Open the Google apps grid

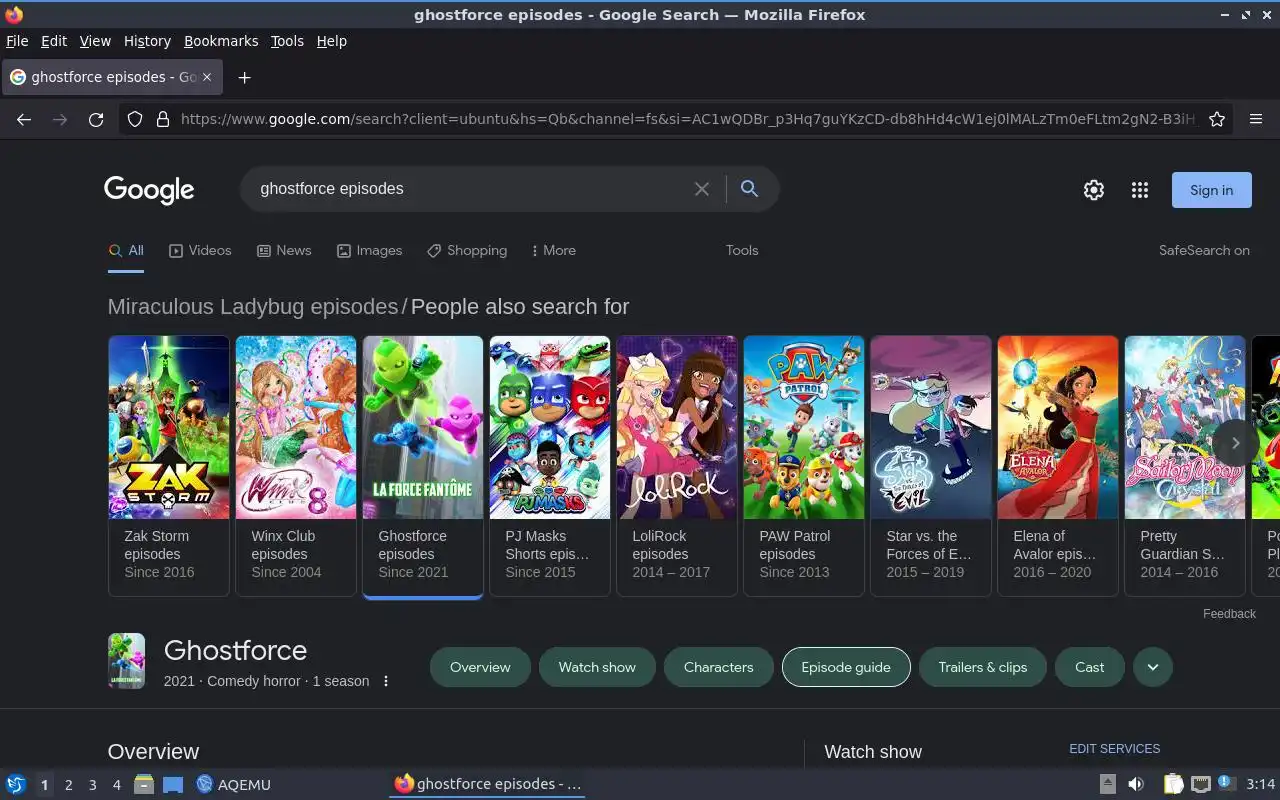coord(1140,190)
